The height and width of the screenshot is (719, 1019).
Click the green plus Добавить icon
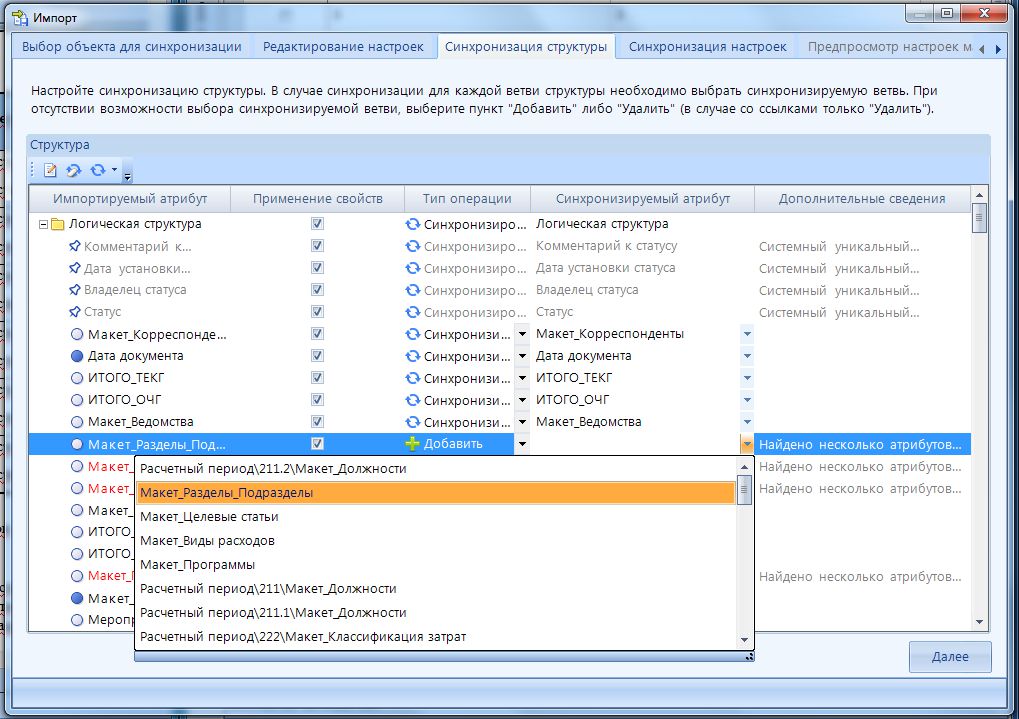pyautogui.click(x=412, y=444)
